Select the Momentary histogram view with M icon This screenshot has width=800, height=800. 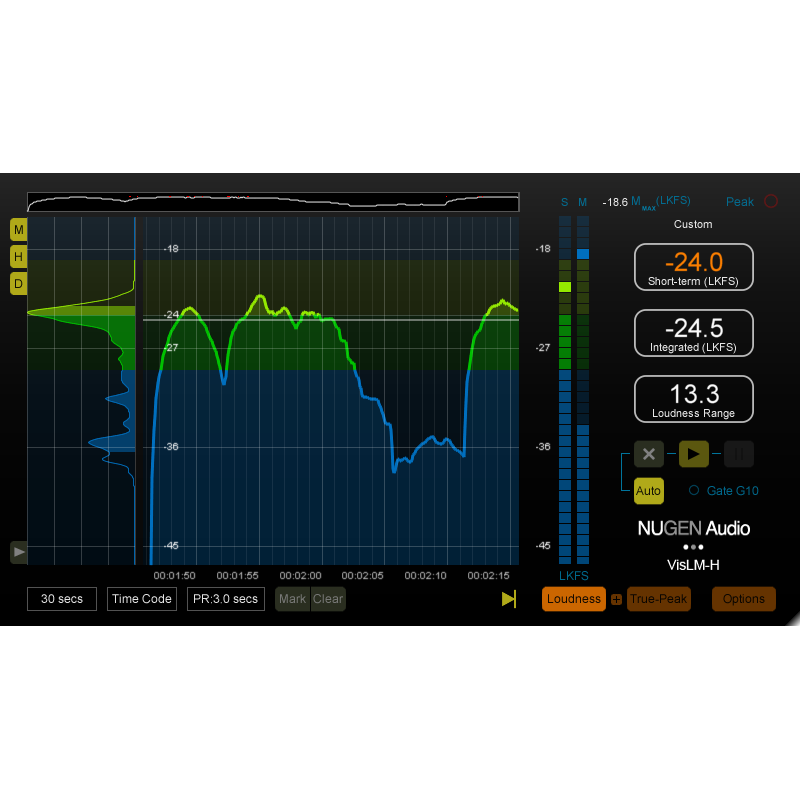click(18, 230)
